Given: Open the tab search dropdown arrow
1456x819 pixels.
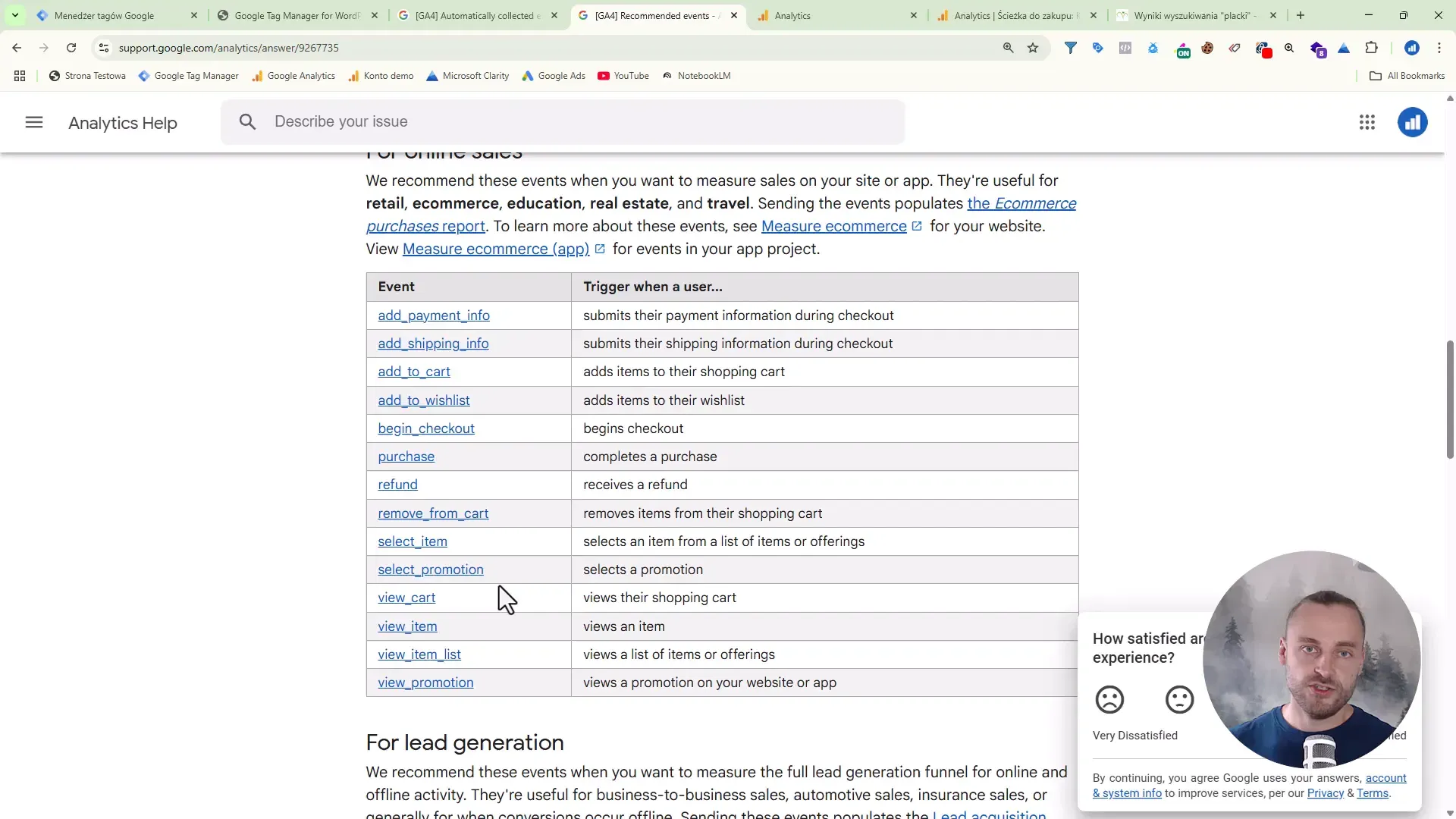Looking at the screenshot, I should pos(14,15).
